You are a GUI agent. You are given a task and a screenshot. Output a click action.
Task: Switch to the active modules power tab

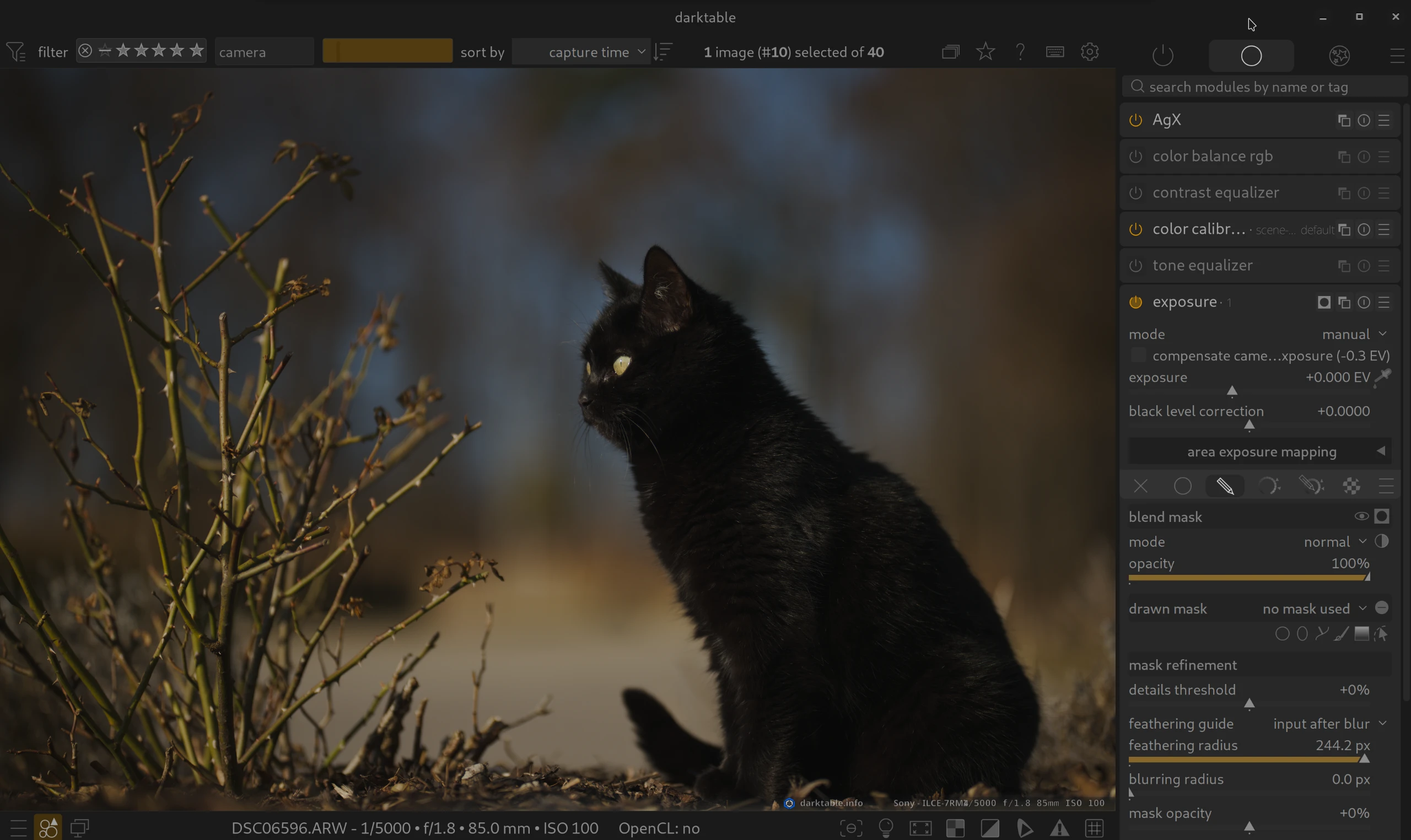point(1162,56)
